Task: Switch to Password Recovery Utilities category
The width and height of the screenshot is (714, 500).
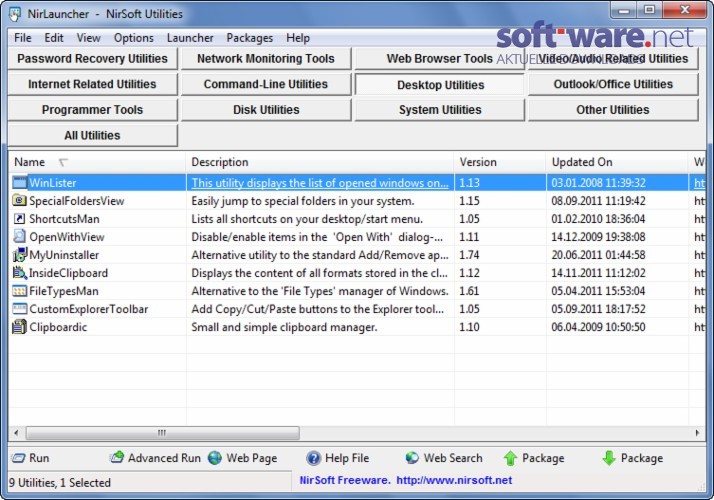Action: (92, 59)
